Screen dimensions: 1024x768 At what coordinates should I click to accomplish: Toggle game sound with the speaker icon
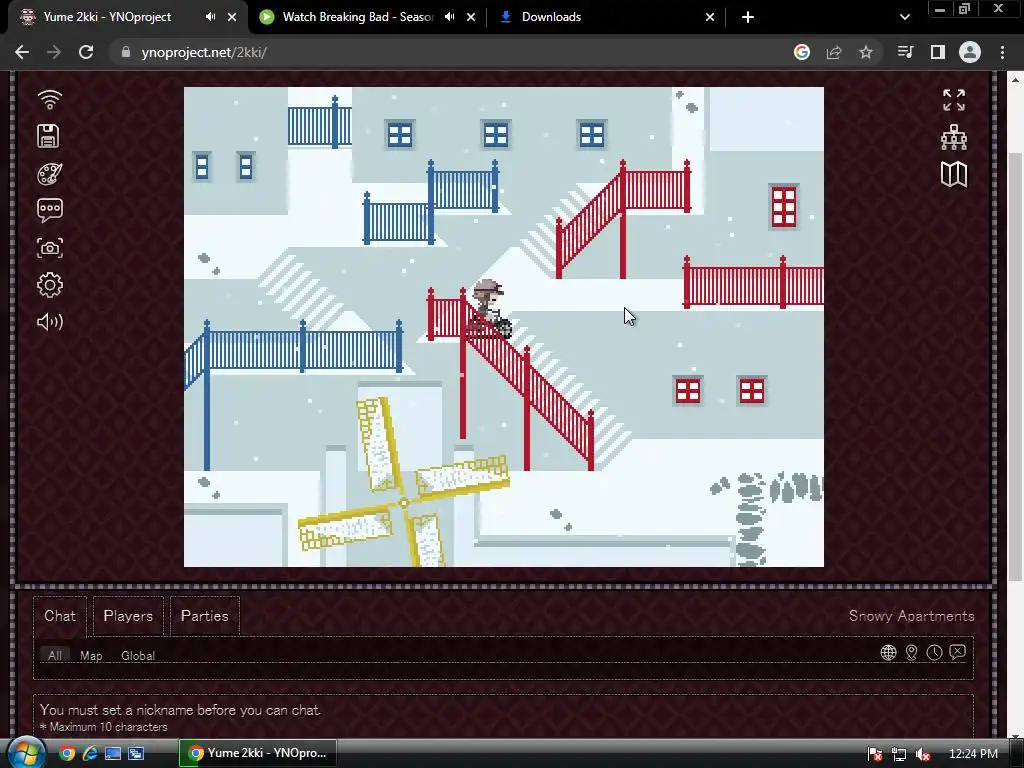pos(50,321)
